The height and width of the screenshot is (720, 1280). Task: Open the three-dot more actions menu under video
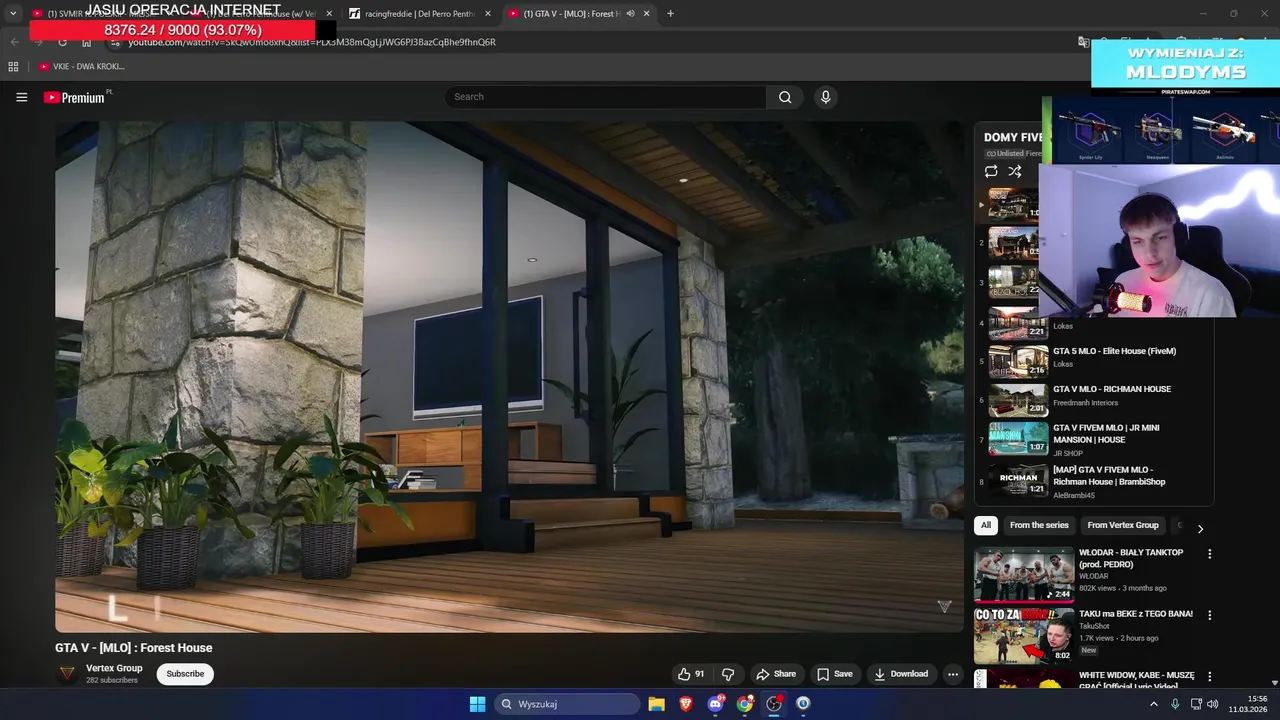953,674
